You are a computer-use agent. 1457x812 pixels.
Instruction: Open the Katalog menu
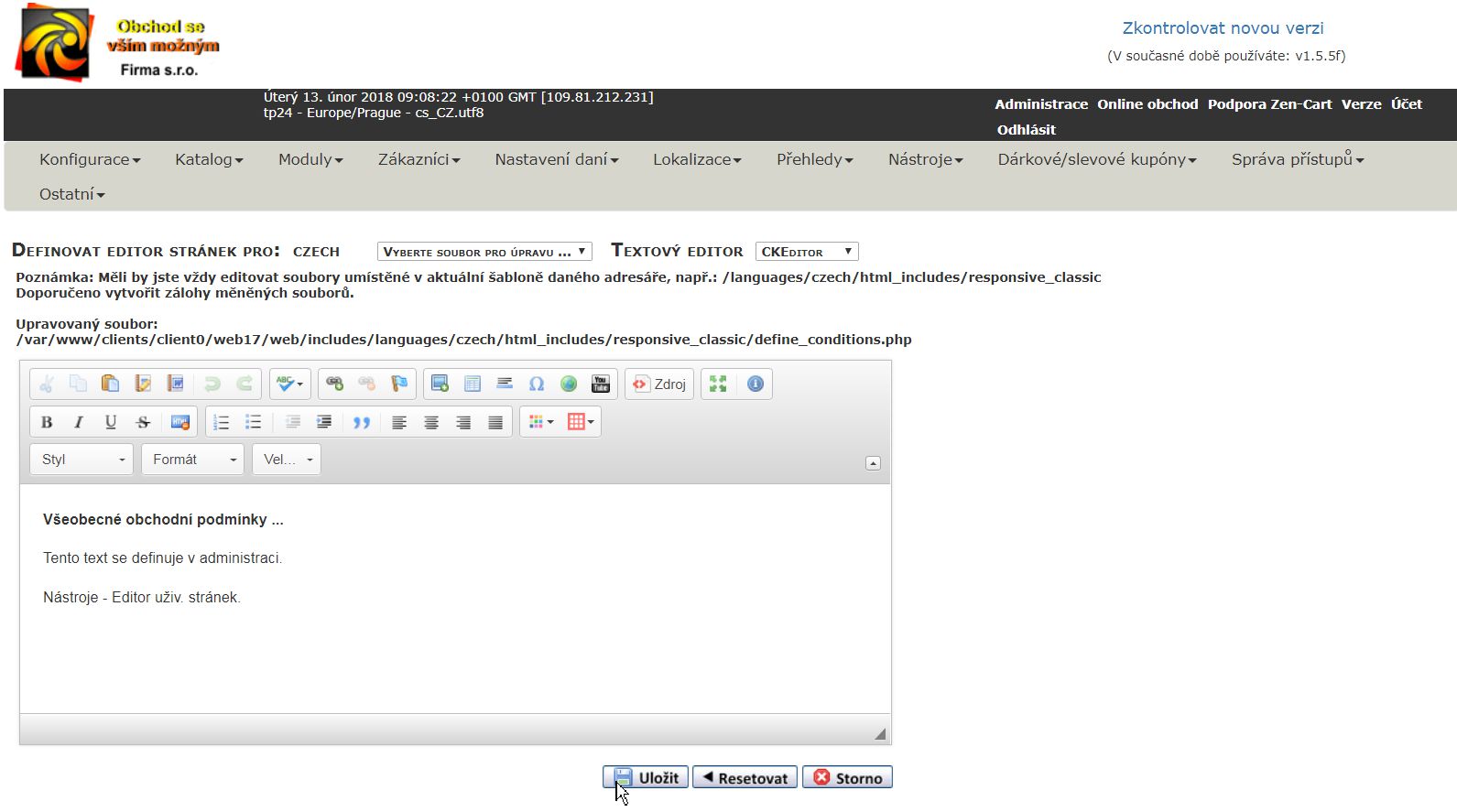click(x=209, y=159)
